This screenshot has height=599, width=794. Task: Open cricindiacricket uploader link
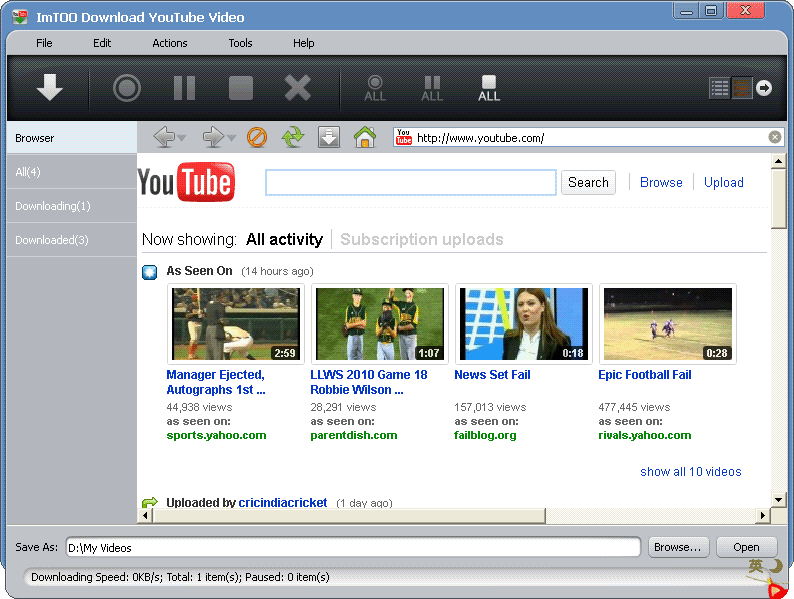[283, 502]
